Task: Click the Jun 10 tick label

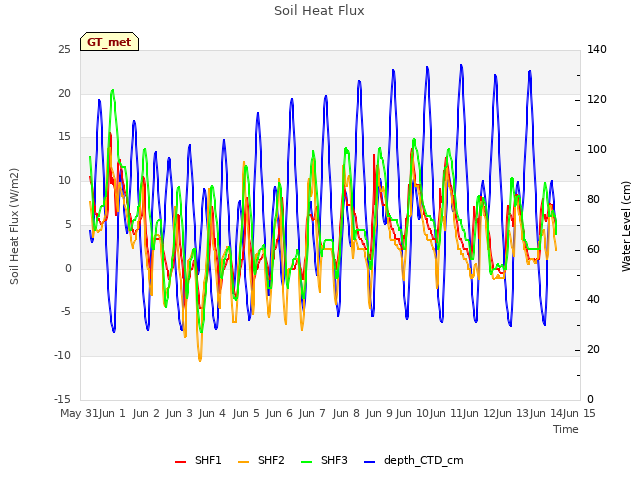Action: 413,413
